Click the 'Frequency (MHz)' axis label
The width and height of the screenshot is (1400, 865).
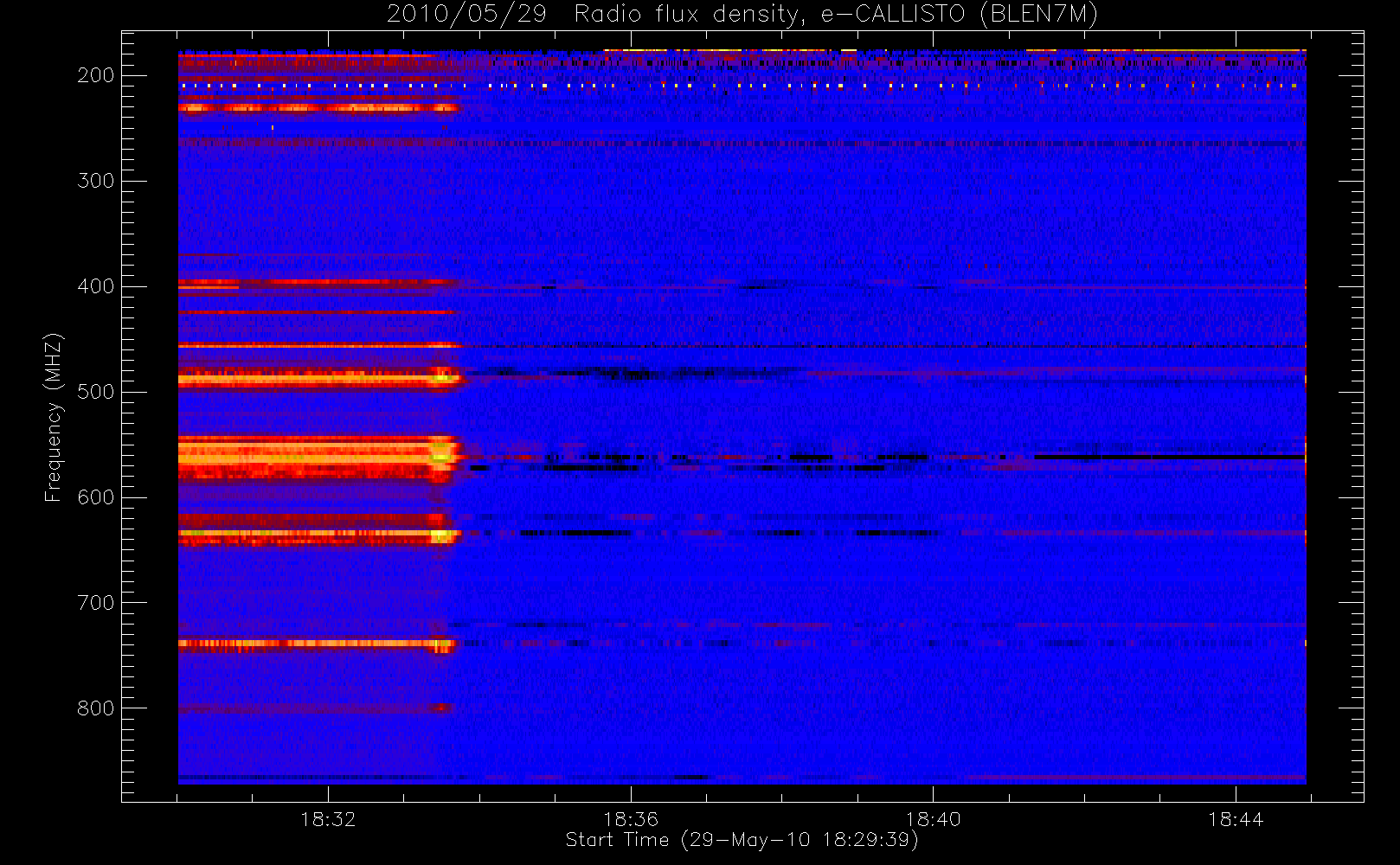(x=54, y=417)
